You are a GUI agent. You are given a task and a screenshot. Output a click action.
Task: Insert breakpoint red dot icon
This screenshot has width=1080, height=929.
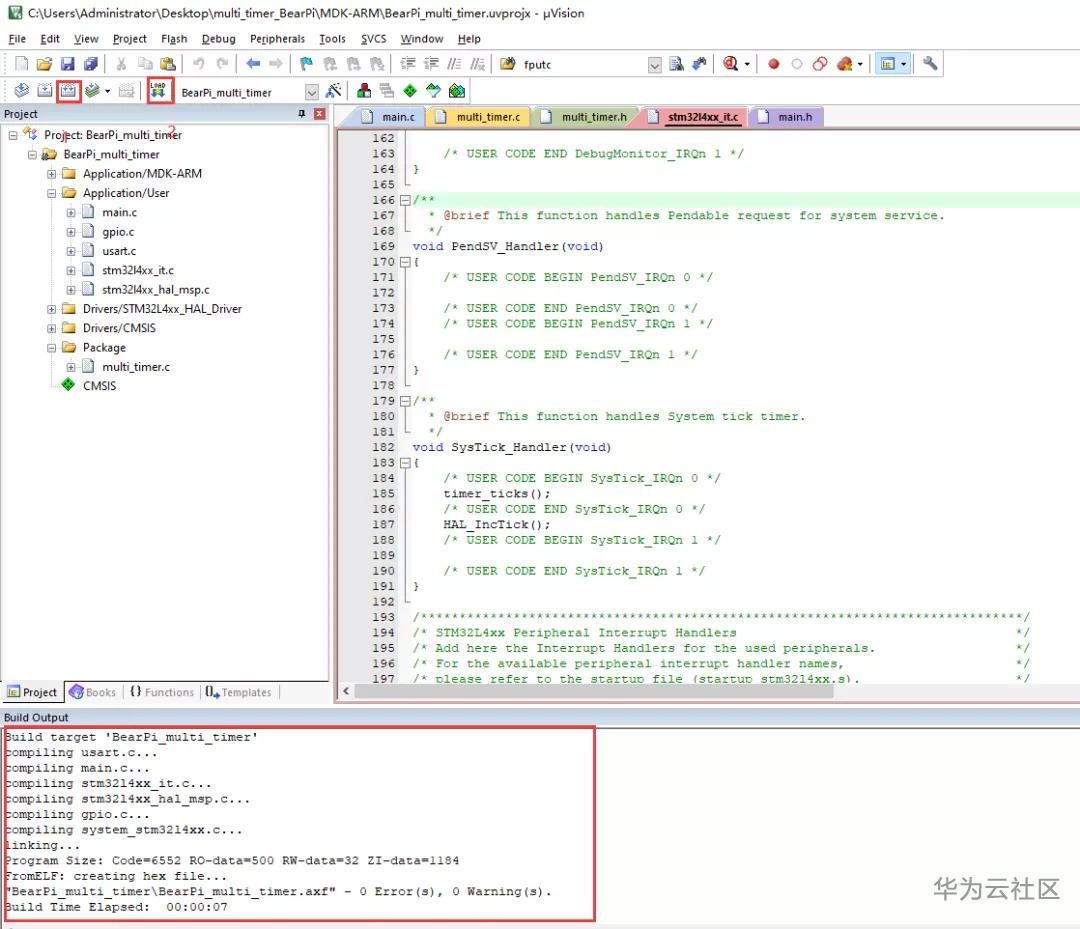pyautogui.click(x=773, y=64)
